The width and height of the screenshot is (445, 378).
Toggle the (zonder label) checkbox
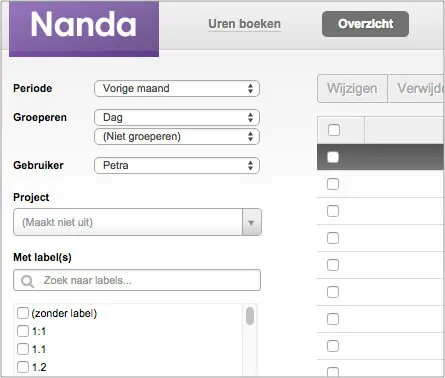pyautogui.click(x=23, y=313)
